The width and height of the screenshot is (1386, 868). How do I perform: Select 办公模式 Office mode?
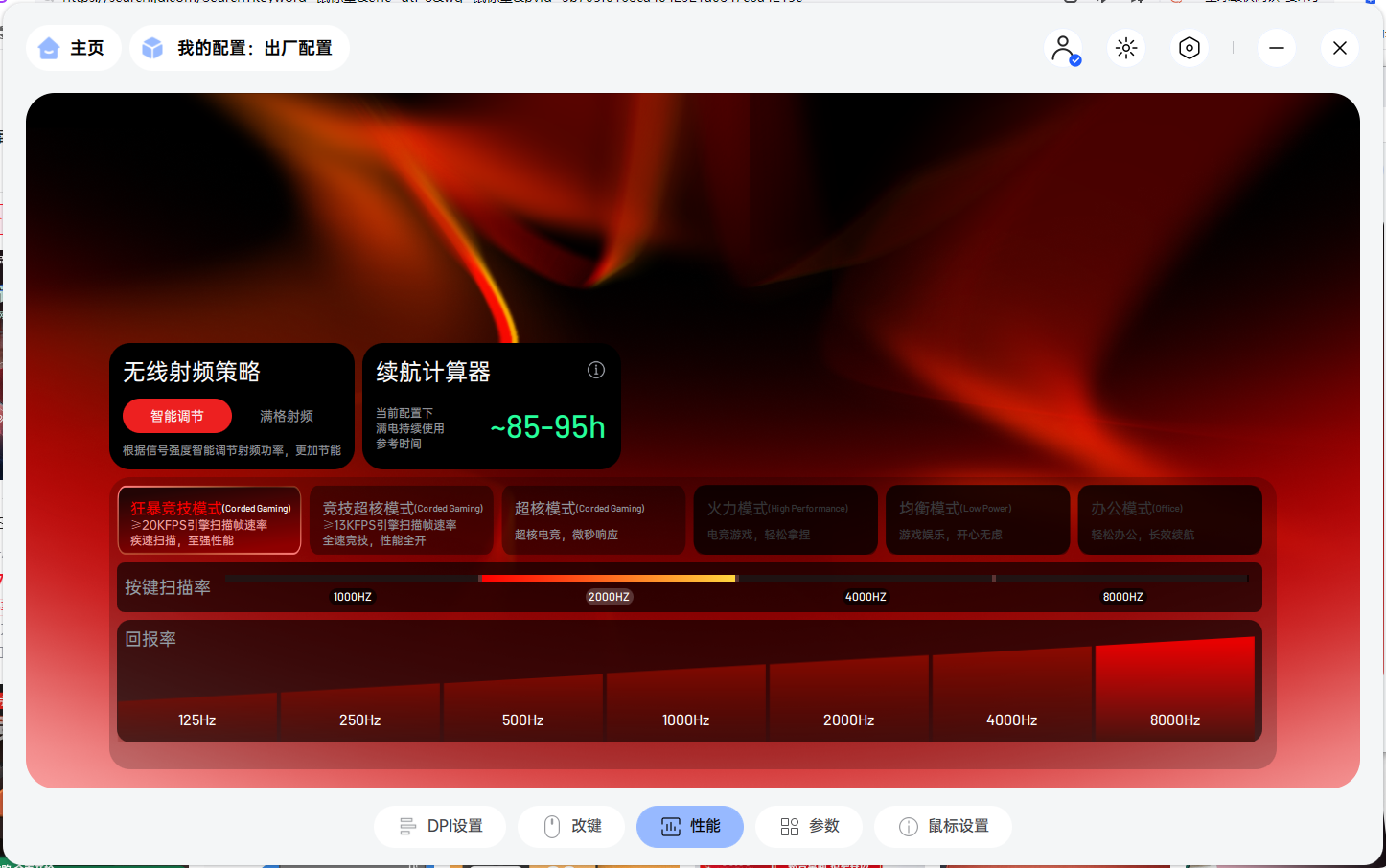coord(1170,520)
